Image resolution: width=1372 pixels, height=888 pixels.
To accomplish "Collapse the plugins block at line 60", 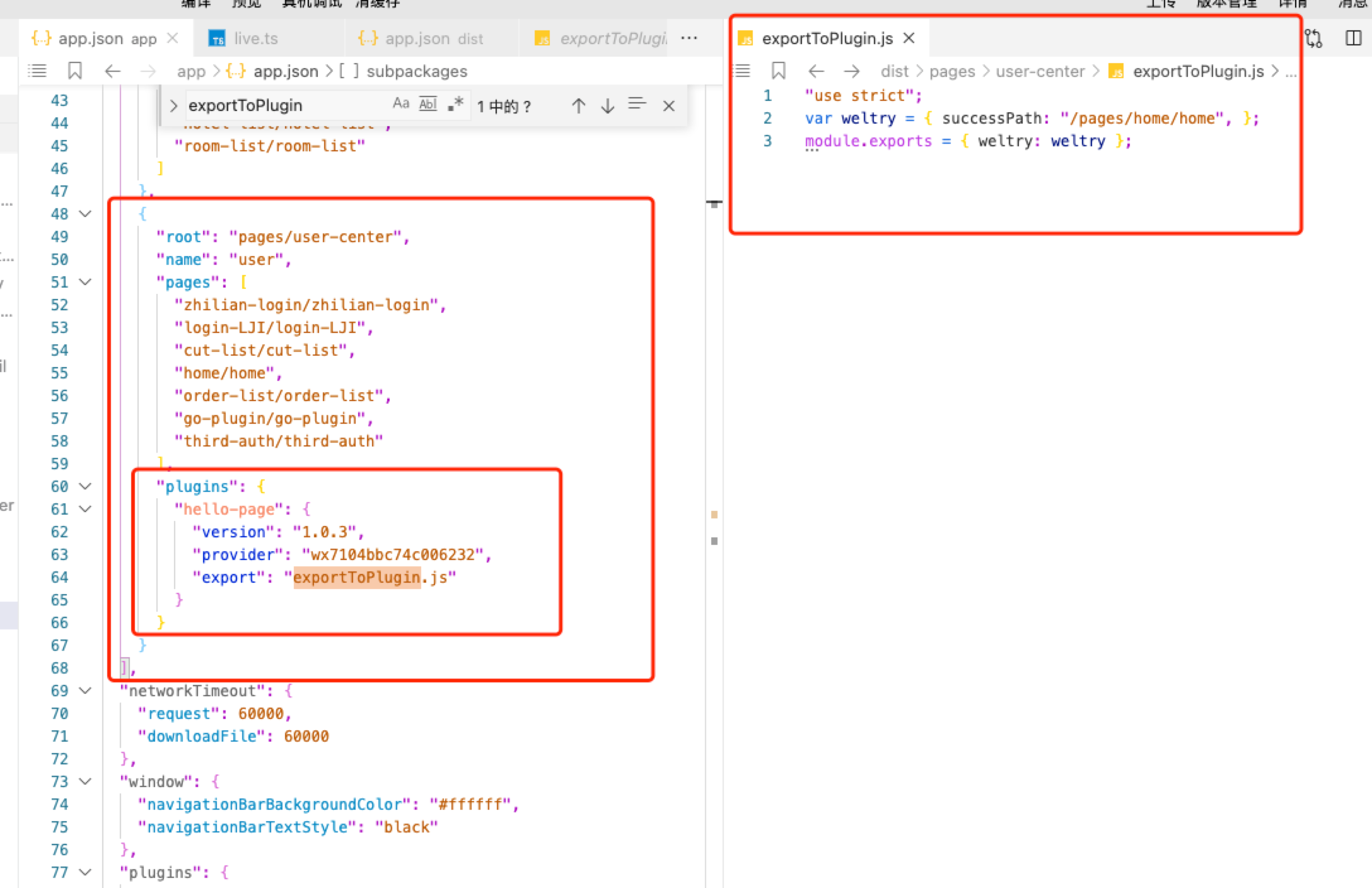I will pyautogui.click(x=85, y=486).
